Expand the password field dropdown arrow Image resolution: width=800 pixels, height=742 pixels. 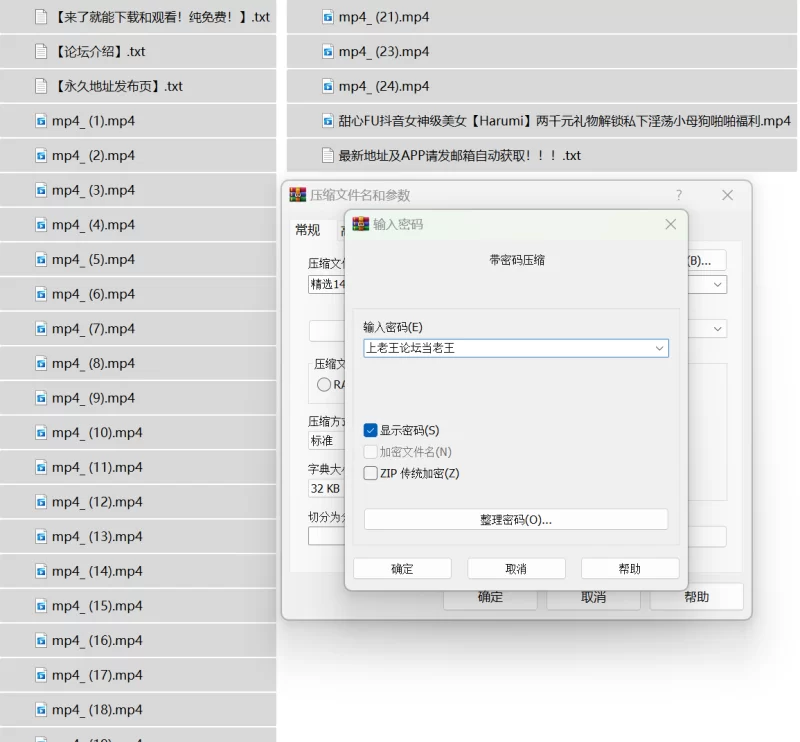659,348
